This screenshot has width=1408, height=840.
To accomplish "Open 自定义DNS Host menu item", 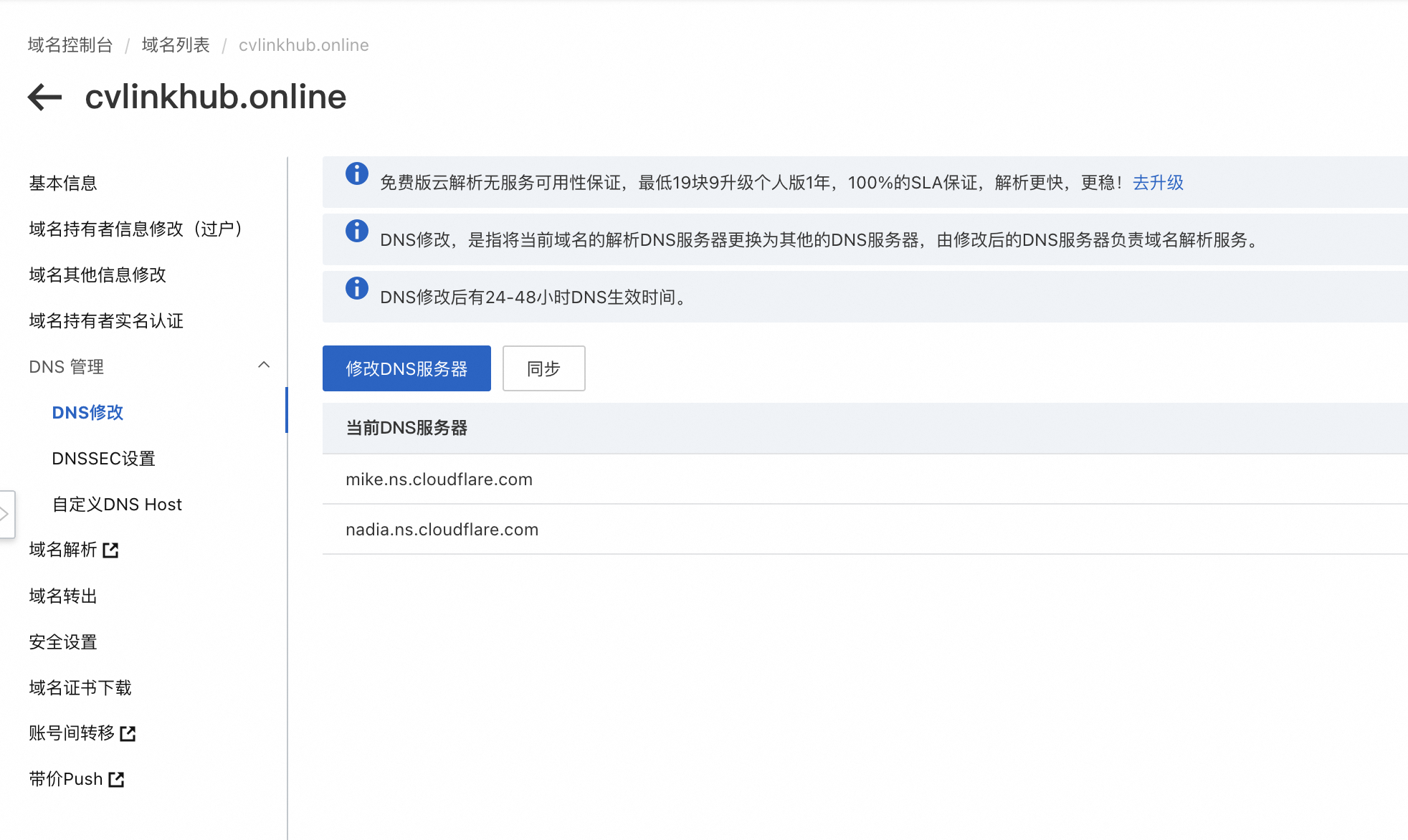I will pyautogui.click(x=117, y=504).
